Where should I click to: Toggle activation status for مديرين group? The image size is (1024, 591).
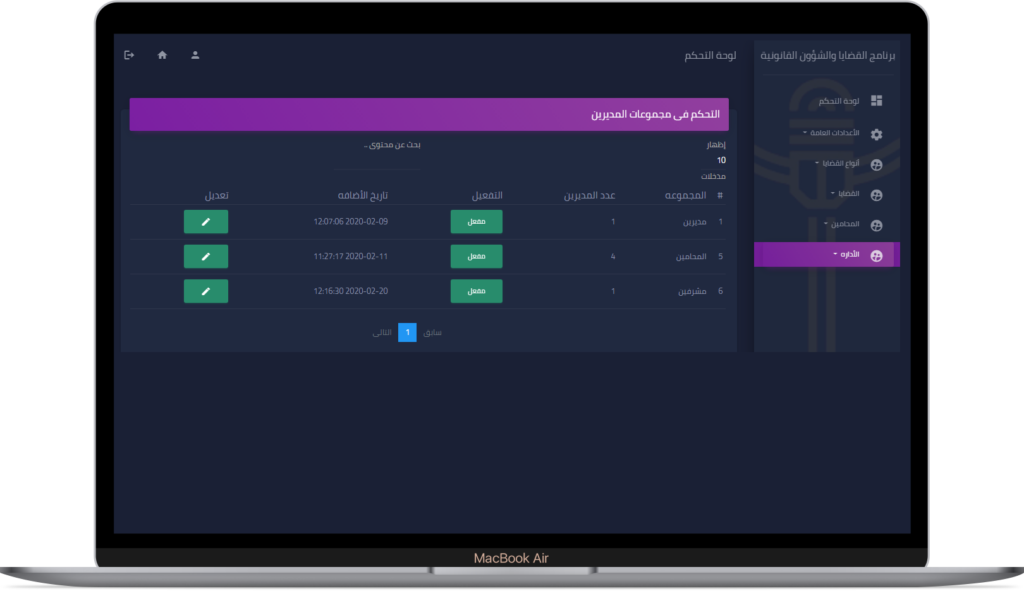[x=476, y=222]
